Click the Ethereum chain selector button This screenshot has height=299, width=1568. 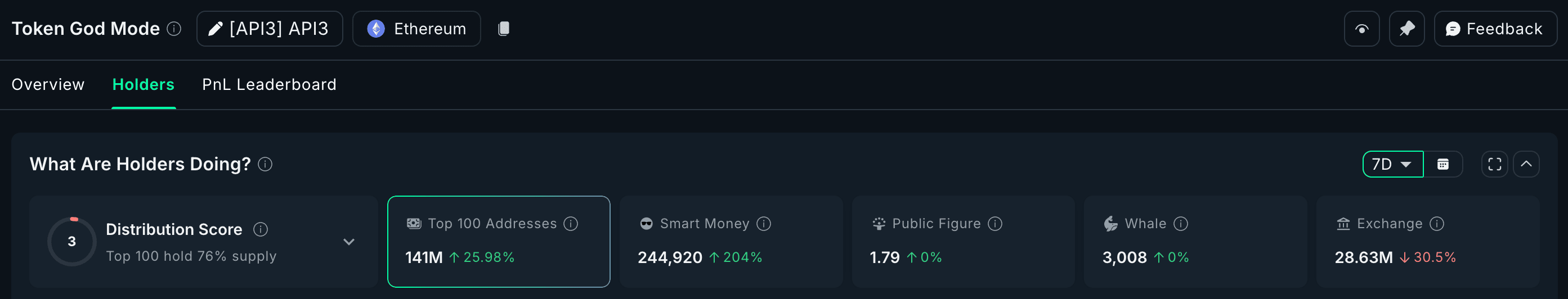tap(416, 29)
